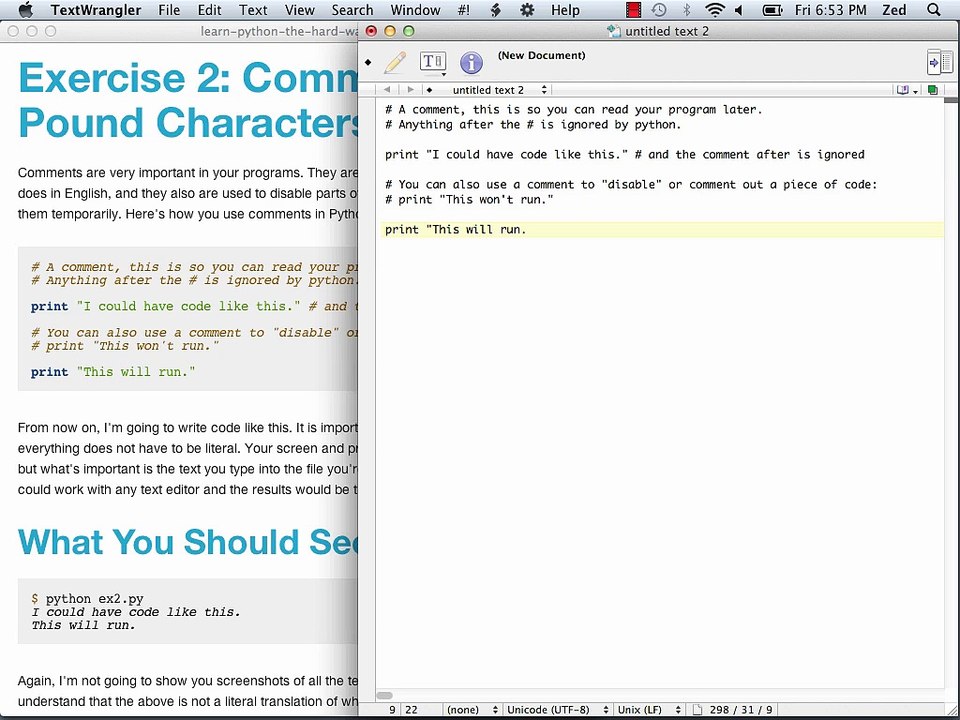Click the column number 22 in status bar

click(411, 710)
